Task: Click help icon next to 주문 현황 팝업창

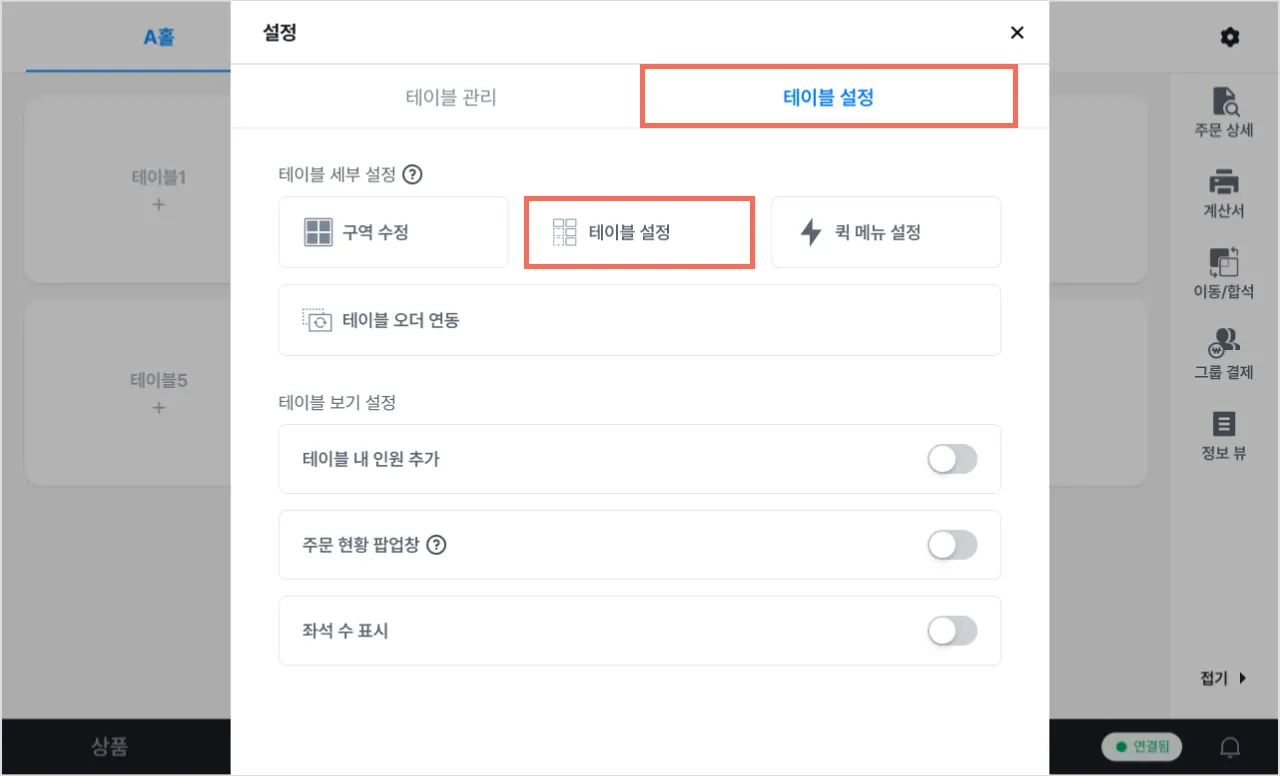Action: point(436,545)
